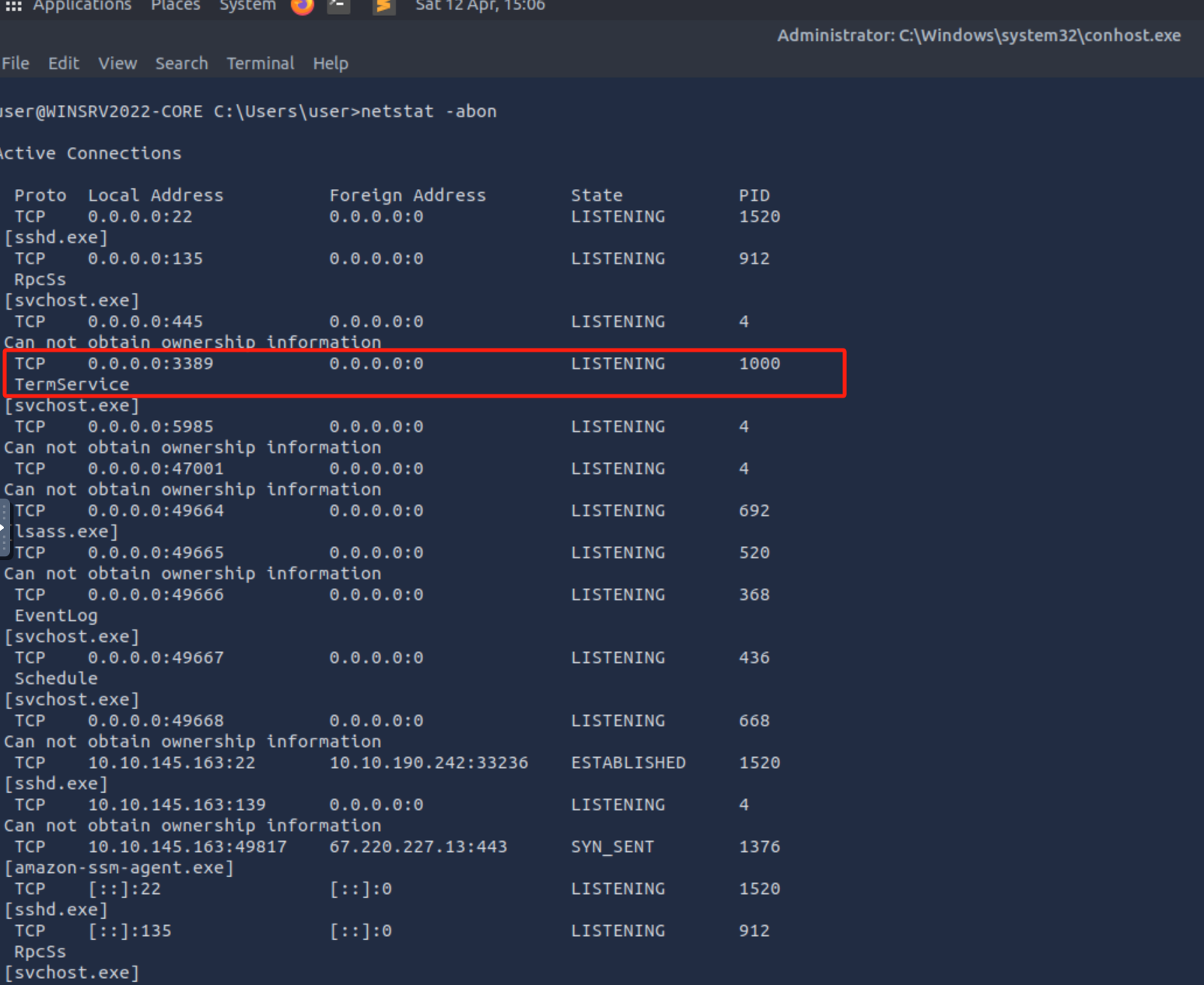Click local address '0.0.0.0:5985'

tap(150, 426)
